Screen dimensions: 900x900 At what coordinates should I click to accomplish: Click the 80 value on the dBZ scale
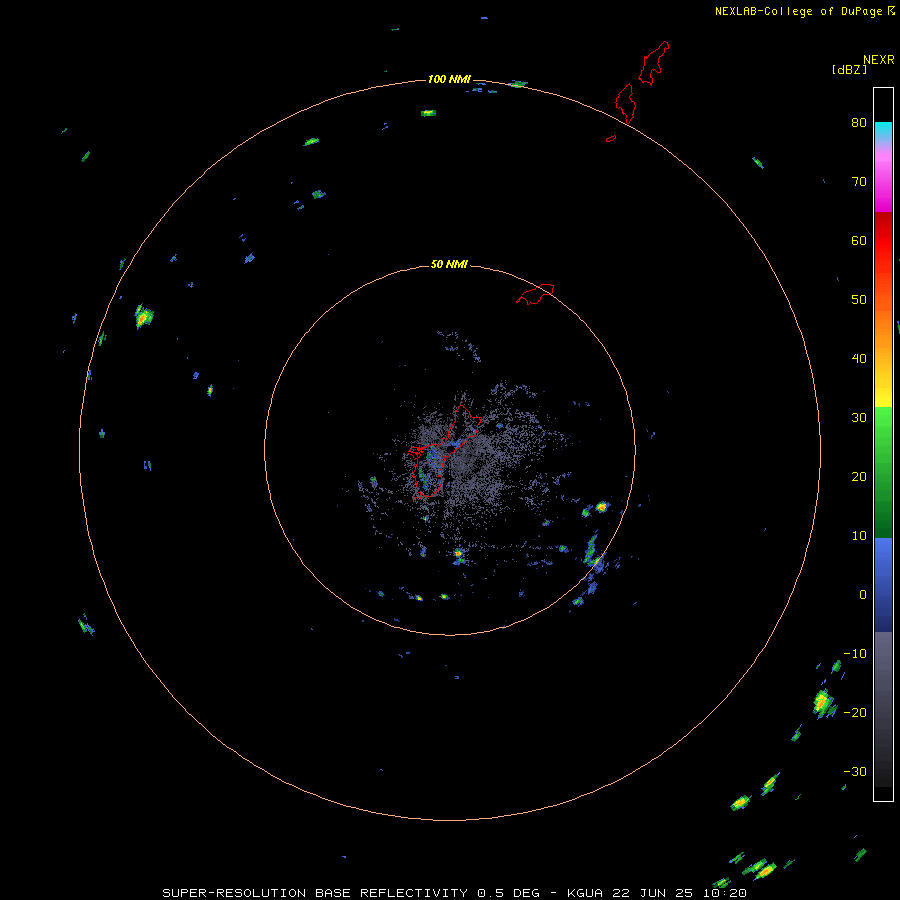pyautogui.click(x=859, y=122)
